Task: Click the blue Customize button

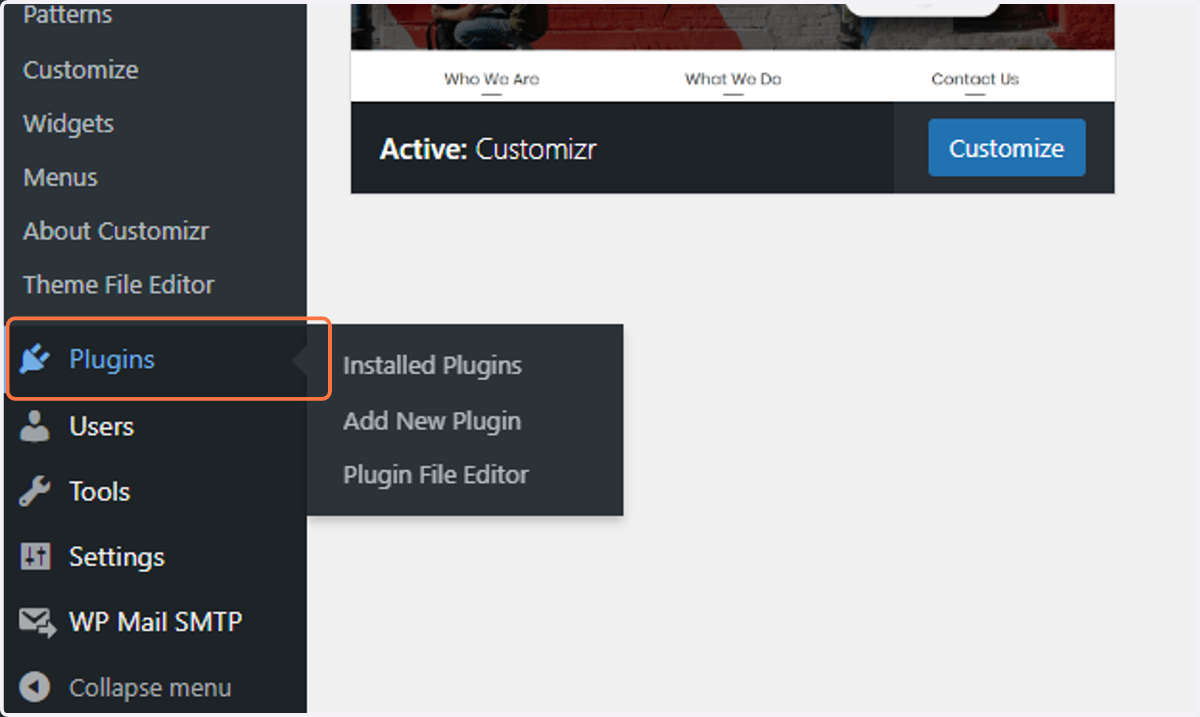Action: pos(1007,148)
